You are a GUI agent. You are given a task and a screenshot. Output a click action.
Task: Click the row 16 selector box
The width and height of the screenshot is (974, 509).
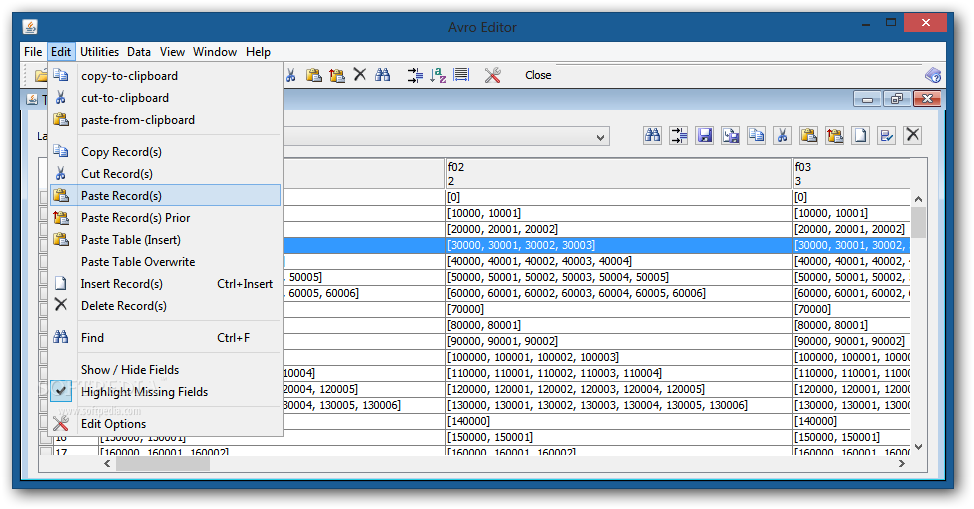45,438
